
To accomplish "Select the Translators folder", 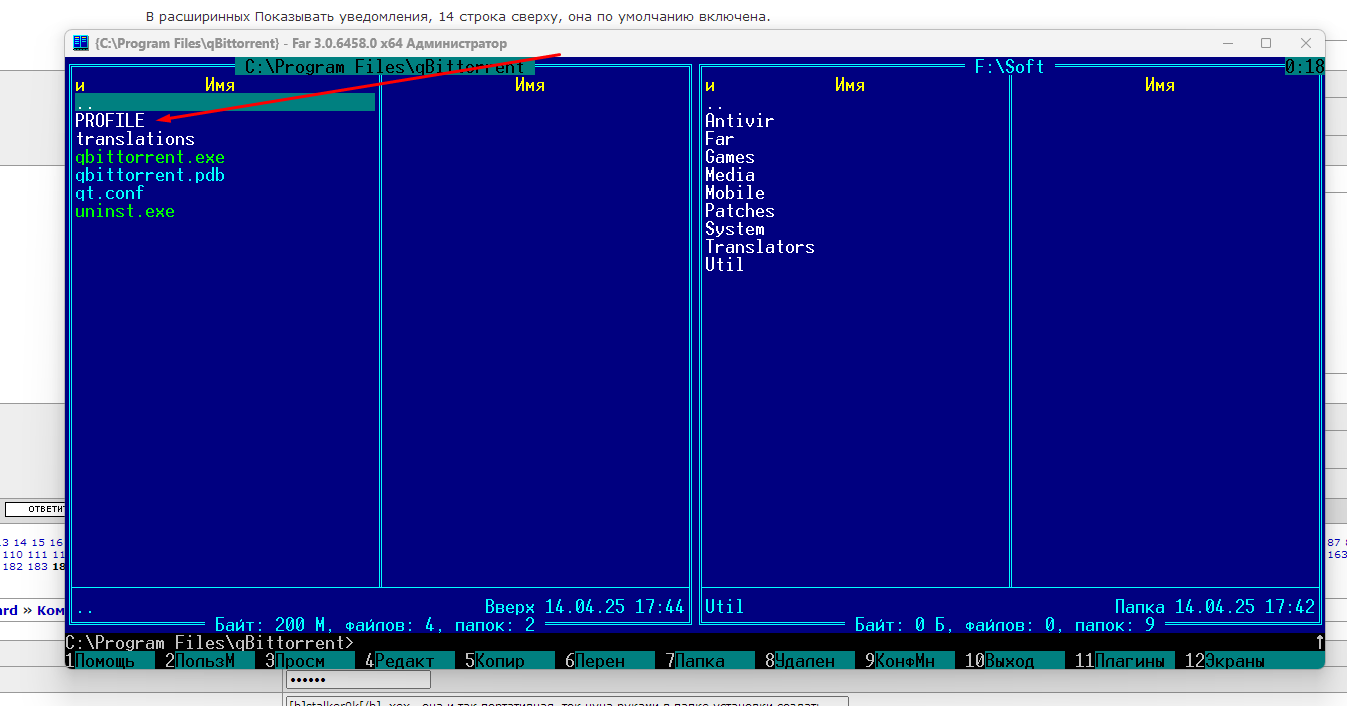I will tap(759, 247).
